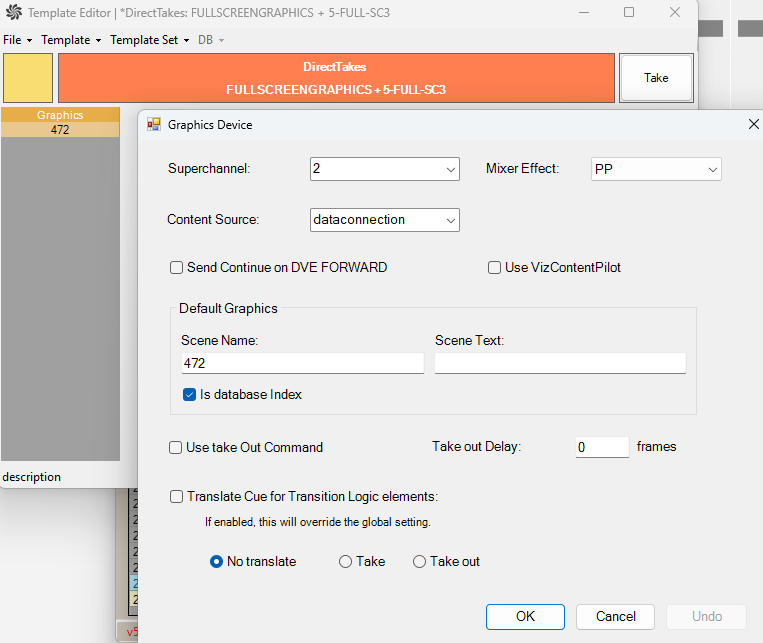Click the Take button in Template Editor
Screen dimensions: 763x643
click(656, 78)
